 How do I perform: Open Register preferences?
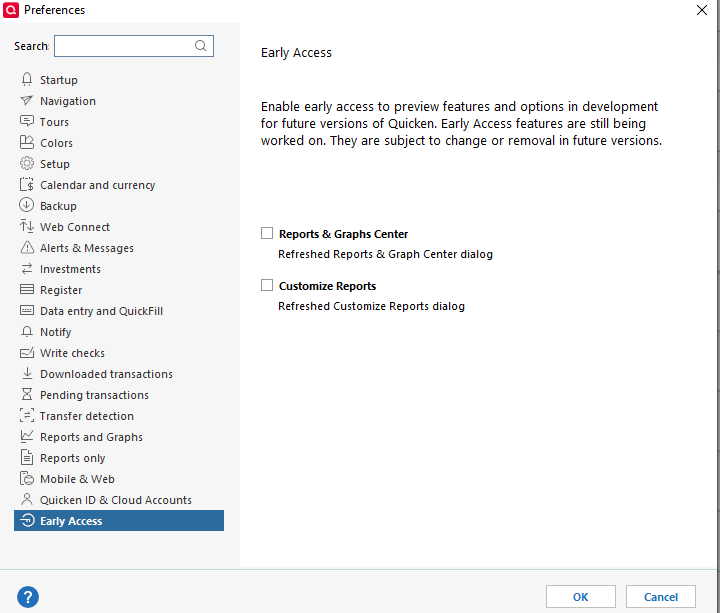pos(61,290)
